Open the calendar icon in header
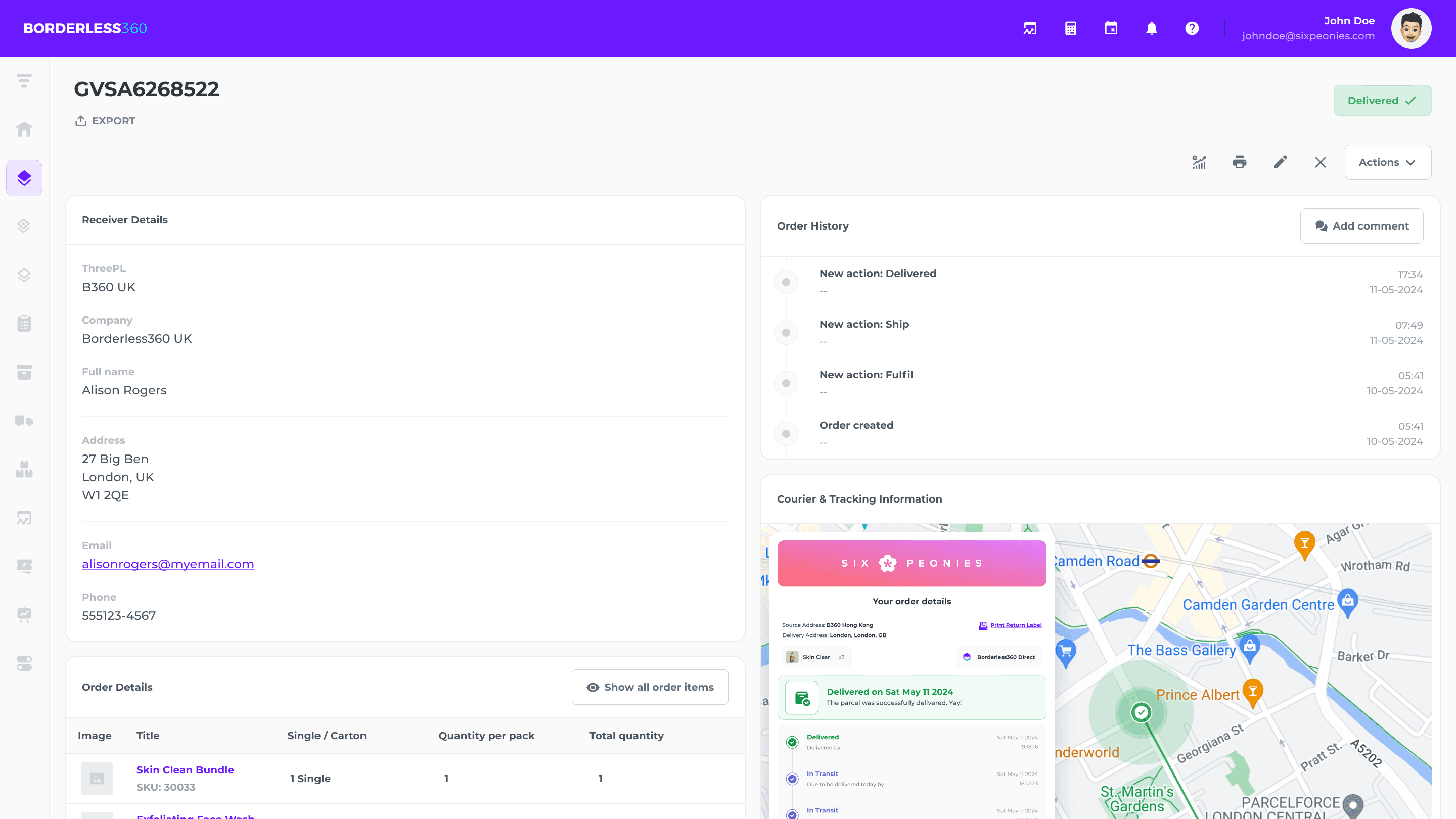The width and height of the screenshot is (1456, 819). pyautogui.click(x=1111, y=28)
